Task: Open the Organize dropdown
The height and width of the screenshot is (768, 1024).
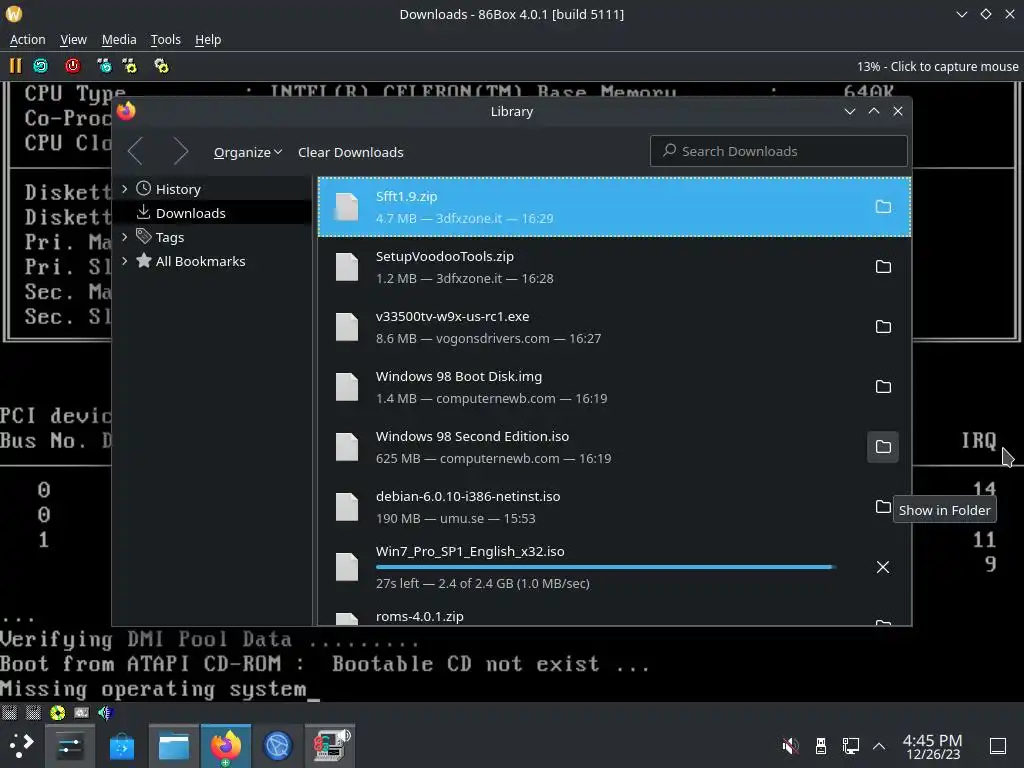Action: pos(248,152)
